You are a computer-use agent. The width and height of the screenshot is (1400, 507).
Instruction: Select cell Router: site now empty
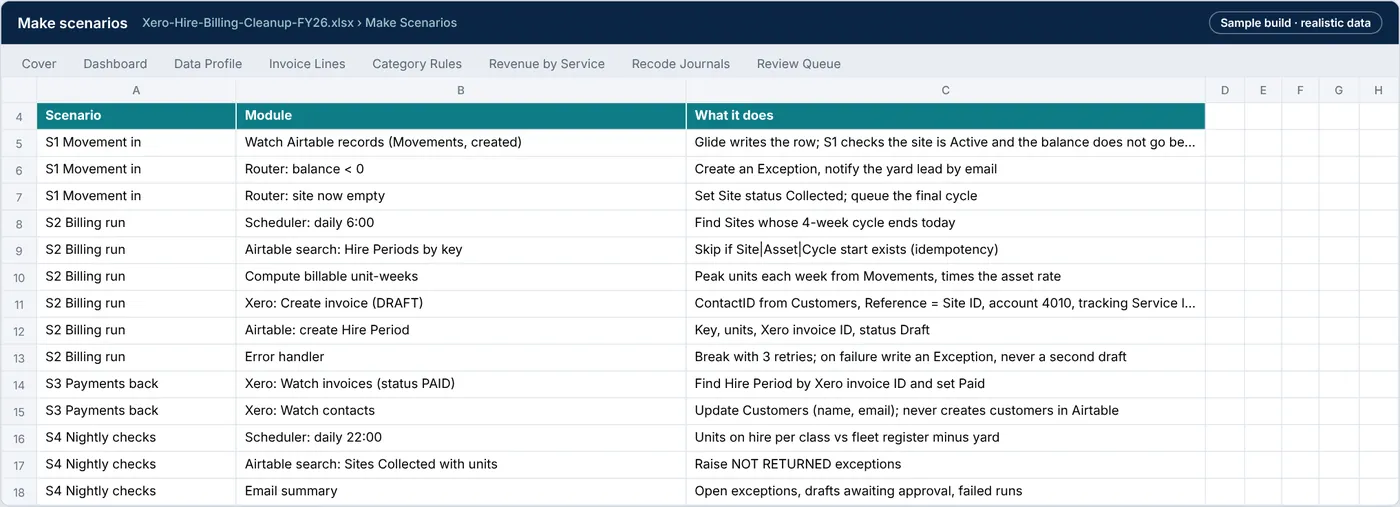[x=461, y=196]
